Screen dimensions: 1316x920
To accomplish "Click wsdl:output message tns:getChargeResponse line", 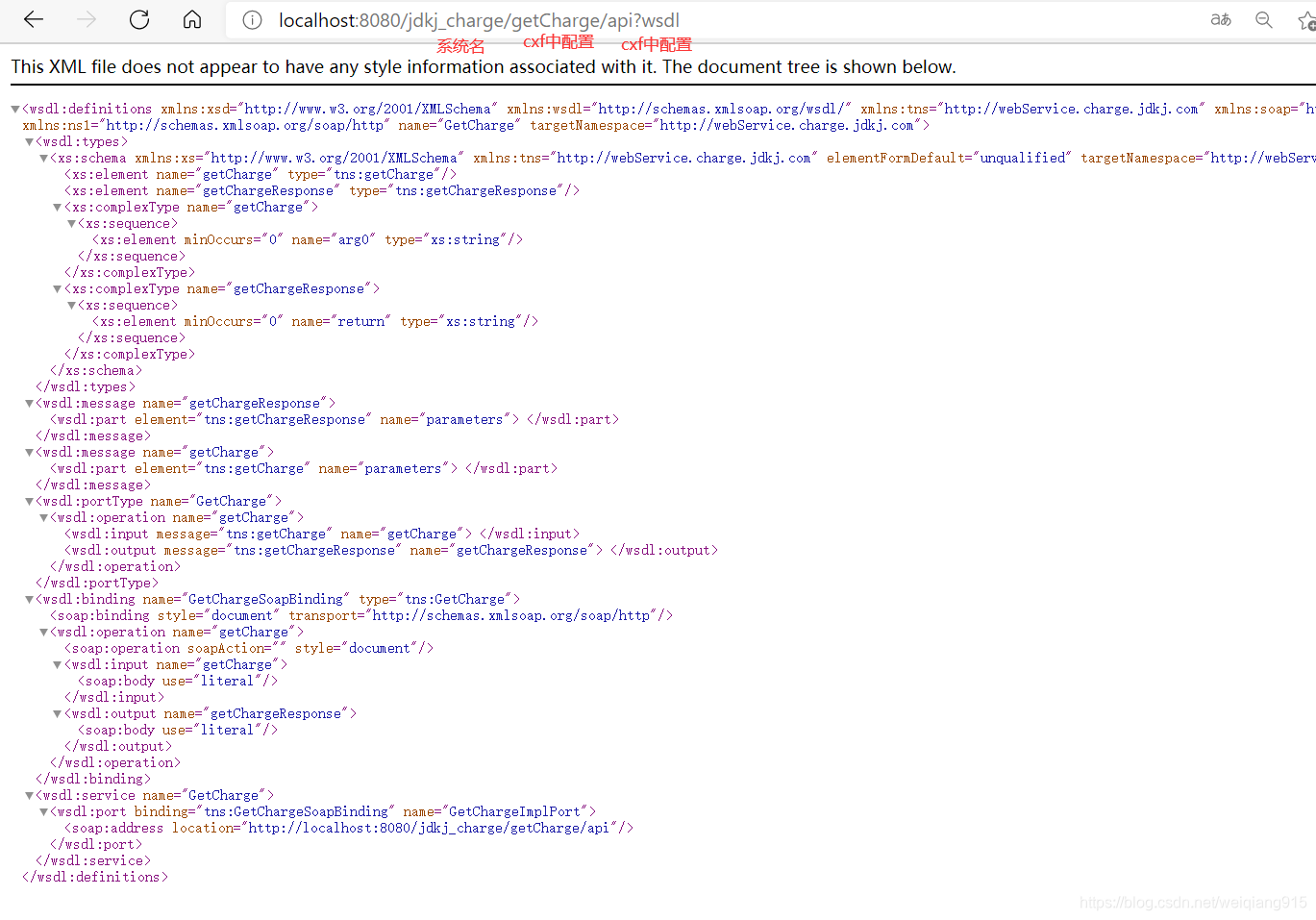I will tap(391, 550).
